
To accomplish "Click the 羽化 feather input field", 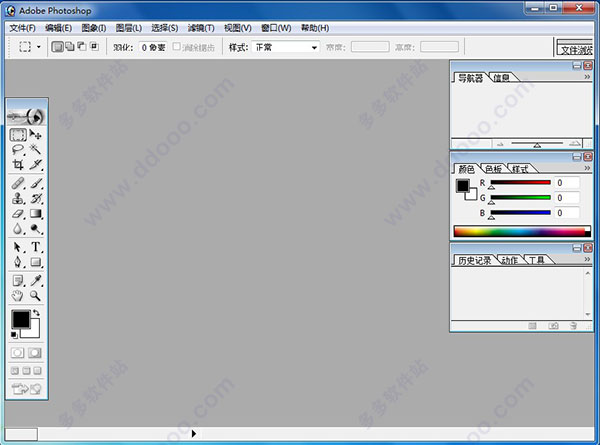I will 152,47.
